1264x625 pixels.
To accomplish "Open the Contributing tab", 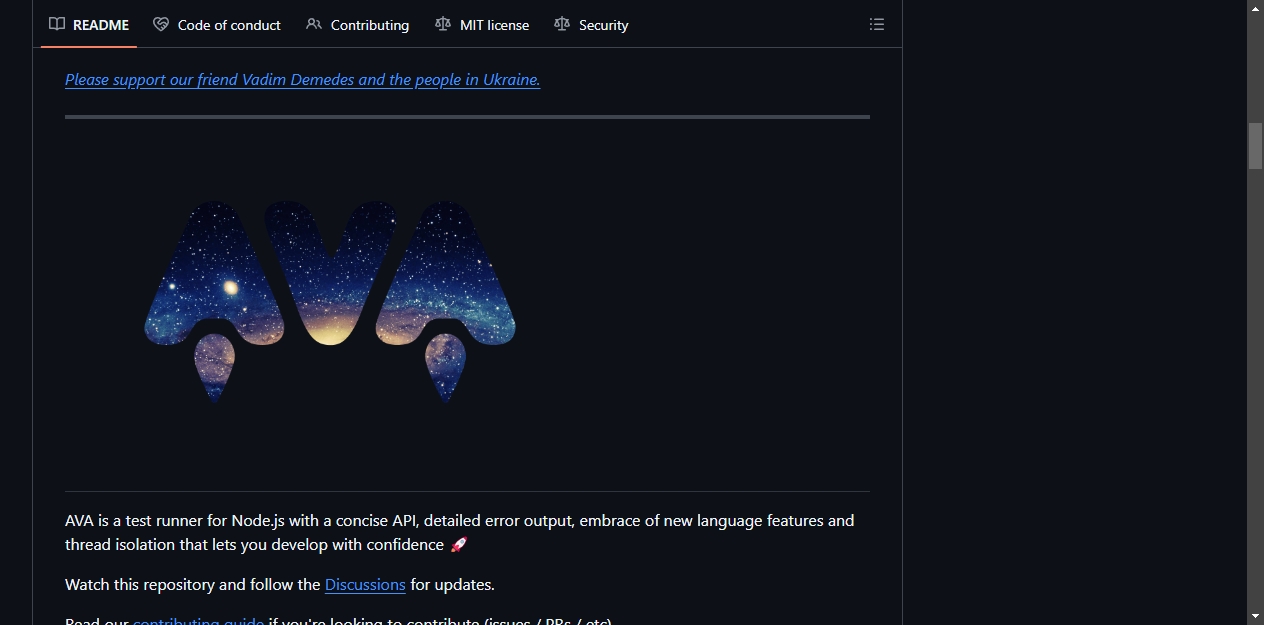I will (358, 25).
